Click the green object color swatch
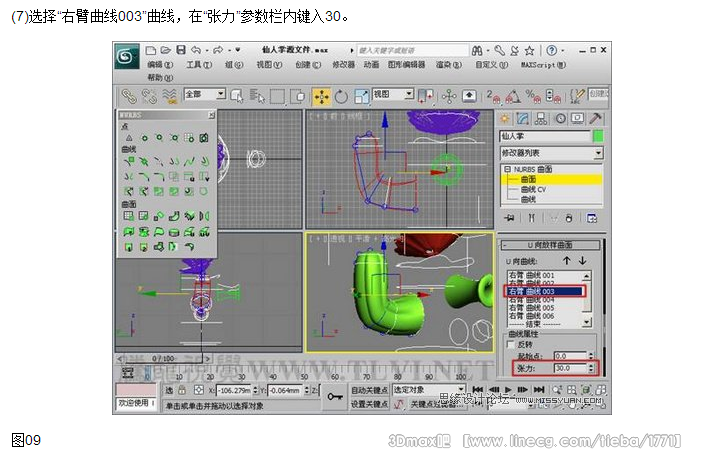This screenshot has width=710, height=458. click(x=598, y=136)
